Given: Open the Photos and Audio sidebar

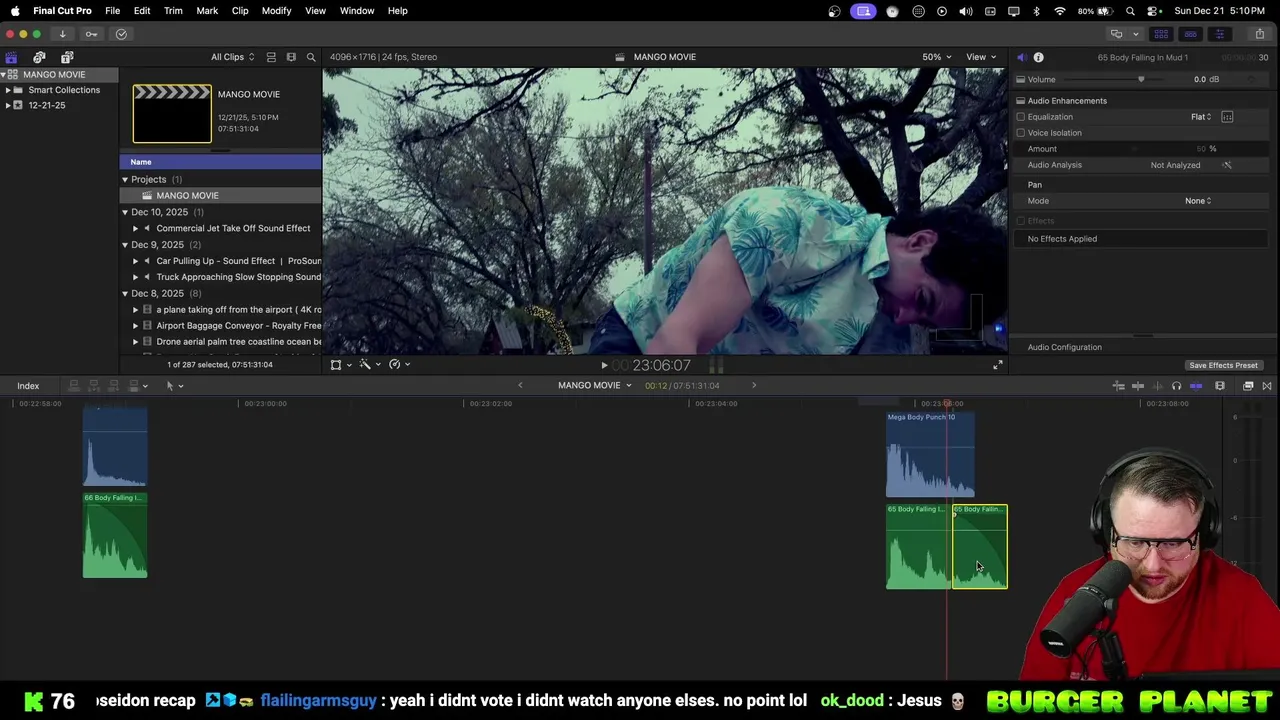Looking at the screenshot, I should pos(39,57).
